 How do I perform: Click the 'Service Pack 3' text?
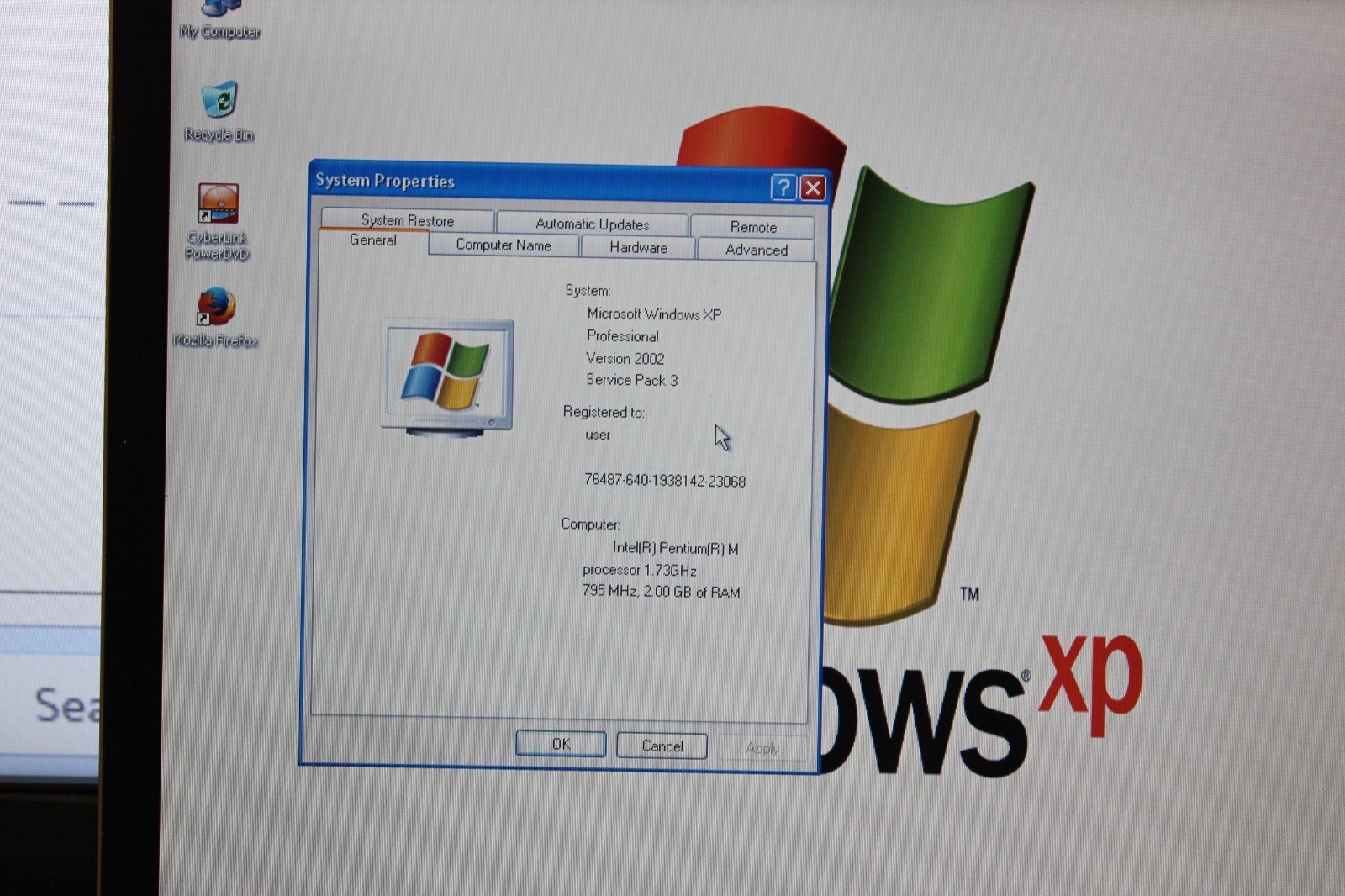631,380
